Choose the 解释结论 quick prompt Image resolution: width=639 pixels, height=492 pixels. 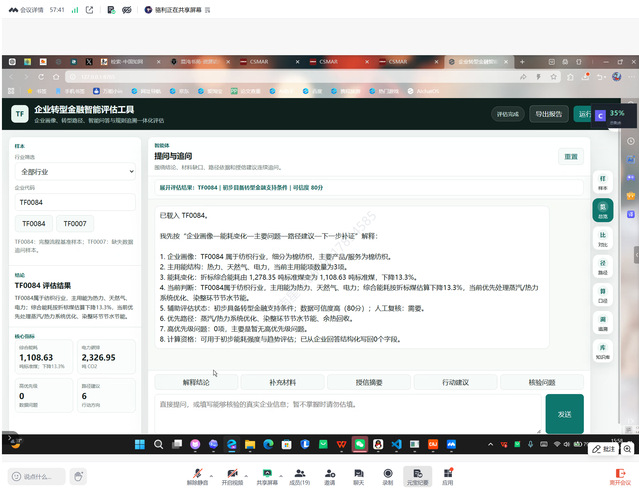coord(196,382)
